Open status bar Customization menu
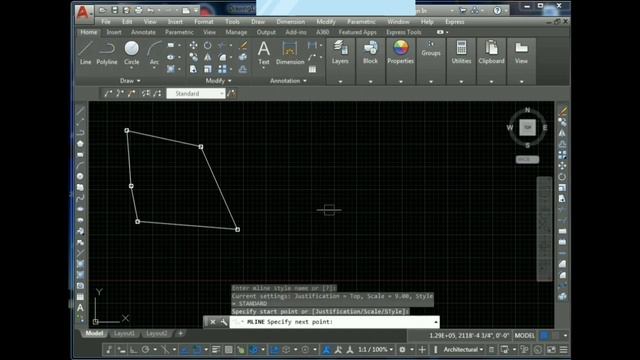Screen dimensions: 640x360 pyautogui.click(x=564, y=350)
